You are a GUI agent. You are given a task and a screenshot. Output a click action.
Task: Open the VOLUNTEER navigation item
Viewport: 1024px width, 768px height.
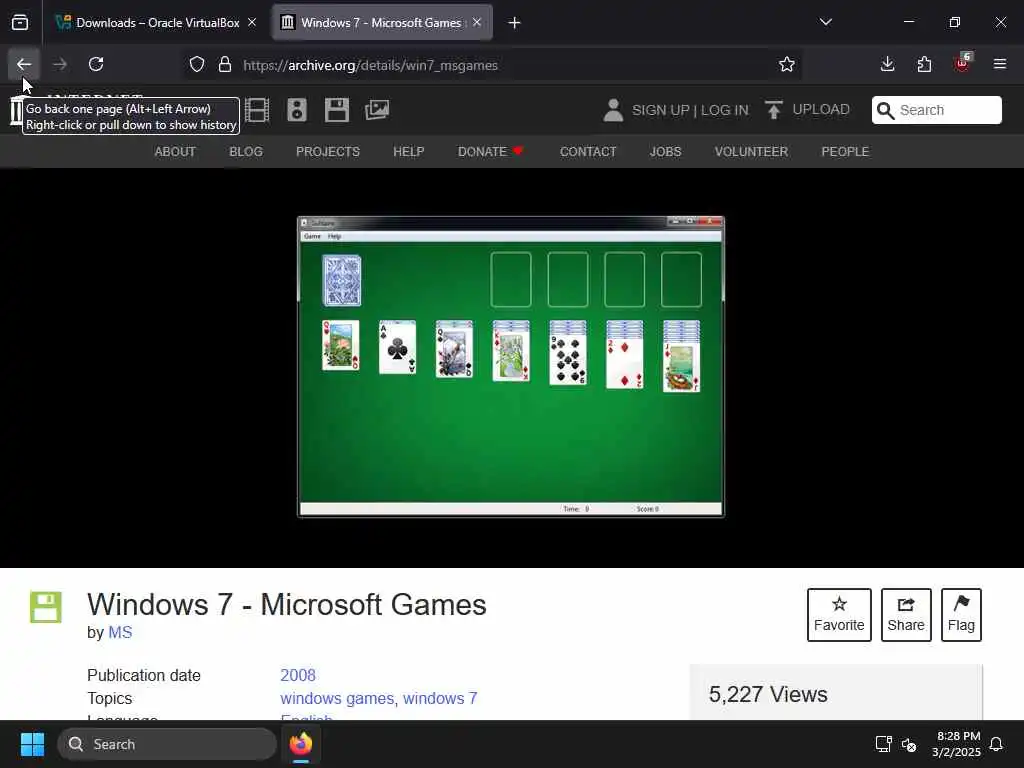[751, 152]
